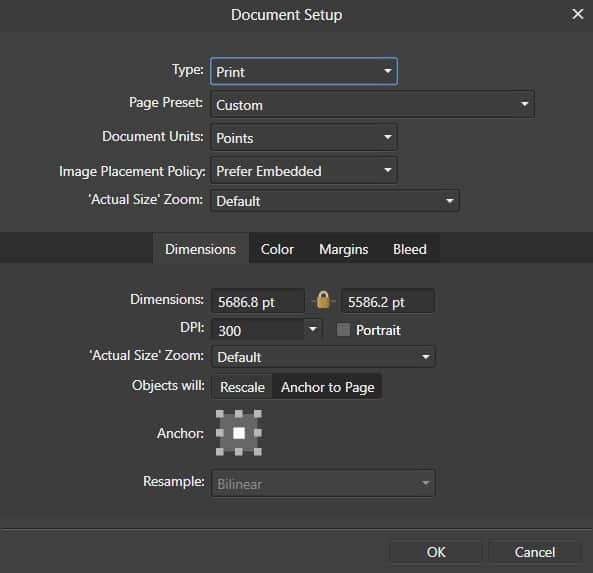Select the top-right anchor point
The width and height of the screenshot is (593, 573).
click(x=258, y=414)
